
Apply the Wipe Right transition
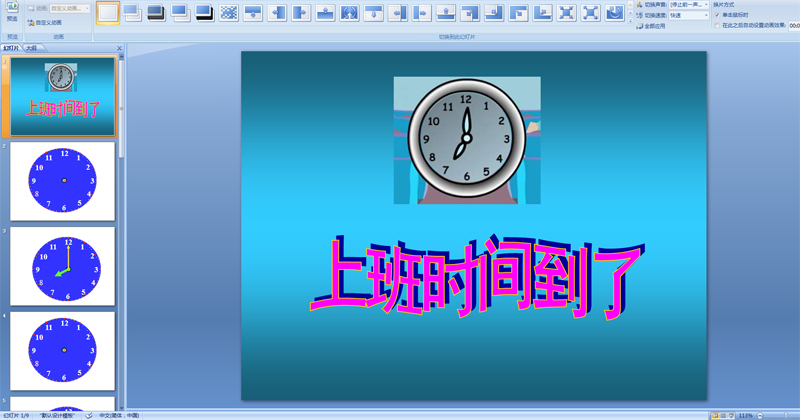tap(301, 13)
